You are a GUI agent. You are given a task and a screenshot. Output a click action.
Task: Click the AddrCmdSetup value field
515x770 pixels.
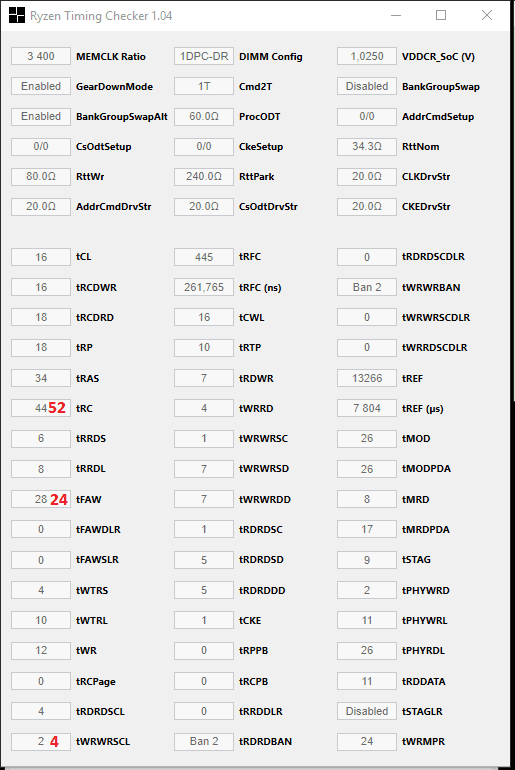click(367, 116)
